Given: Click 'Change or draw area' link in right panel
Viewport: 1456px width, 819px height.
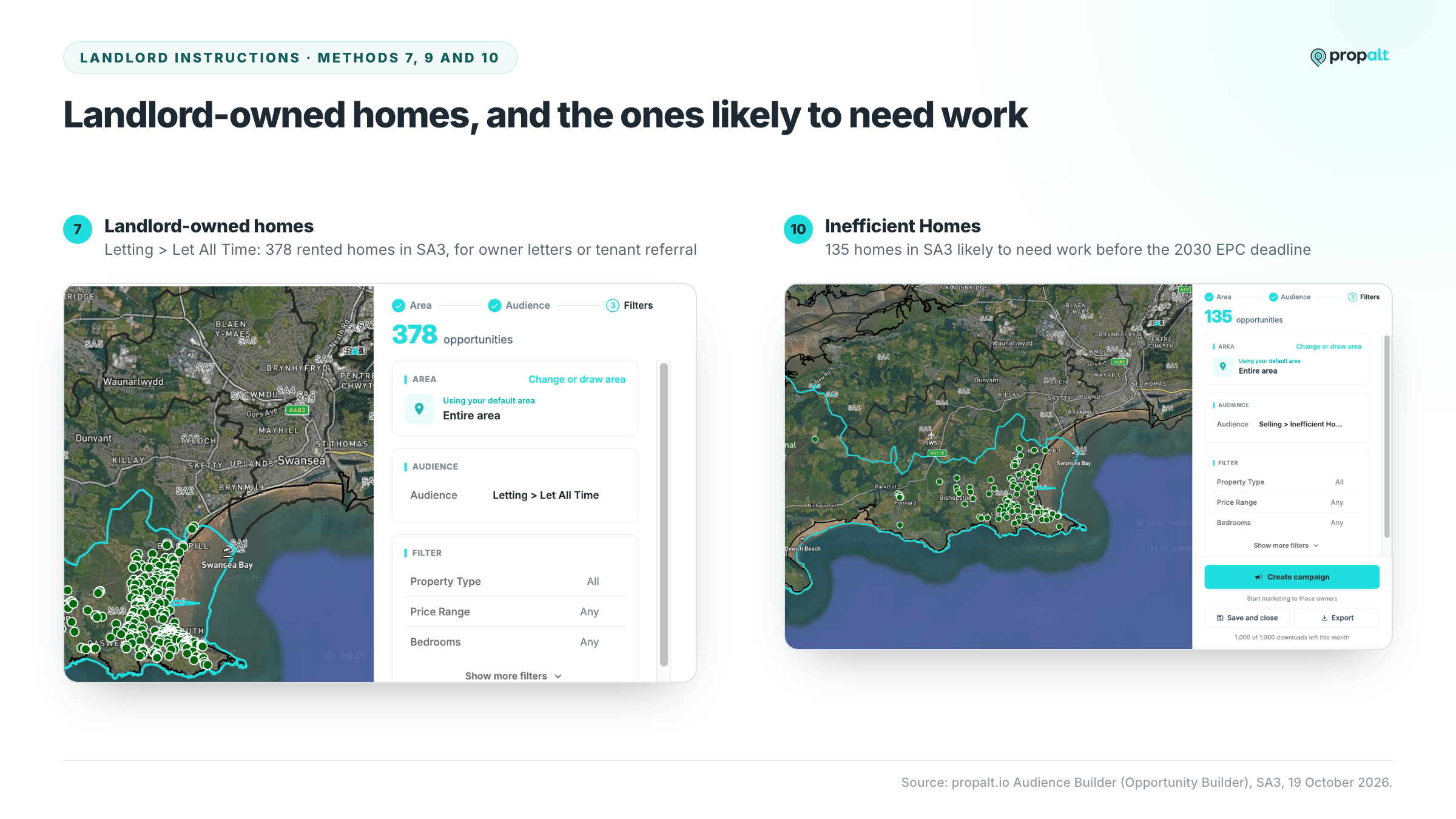Looking at the screenshot, I should click(1329, 346).
